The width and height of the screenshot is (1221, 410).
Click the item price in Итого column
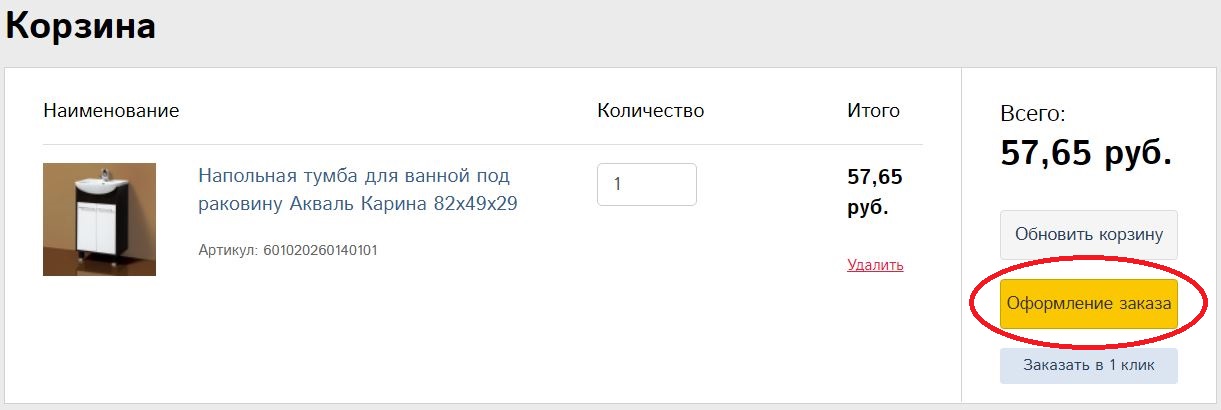874,178
